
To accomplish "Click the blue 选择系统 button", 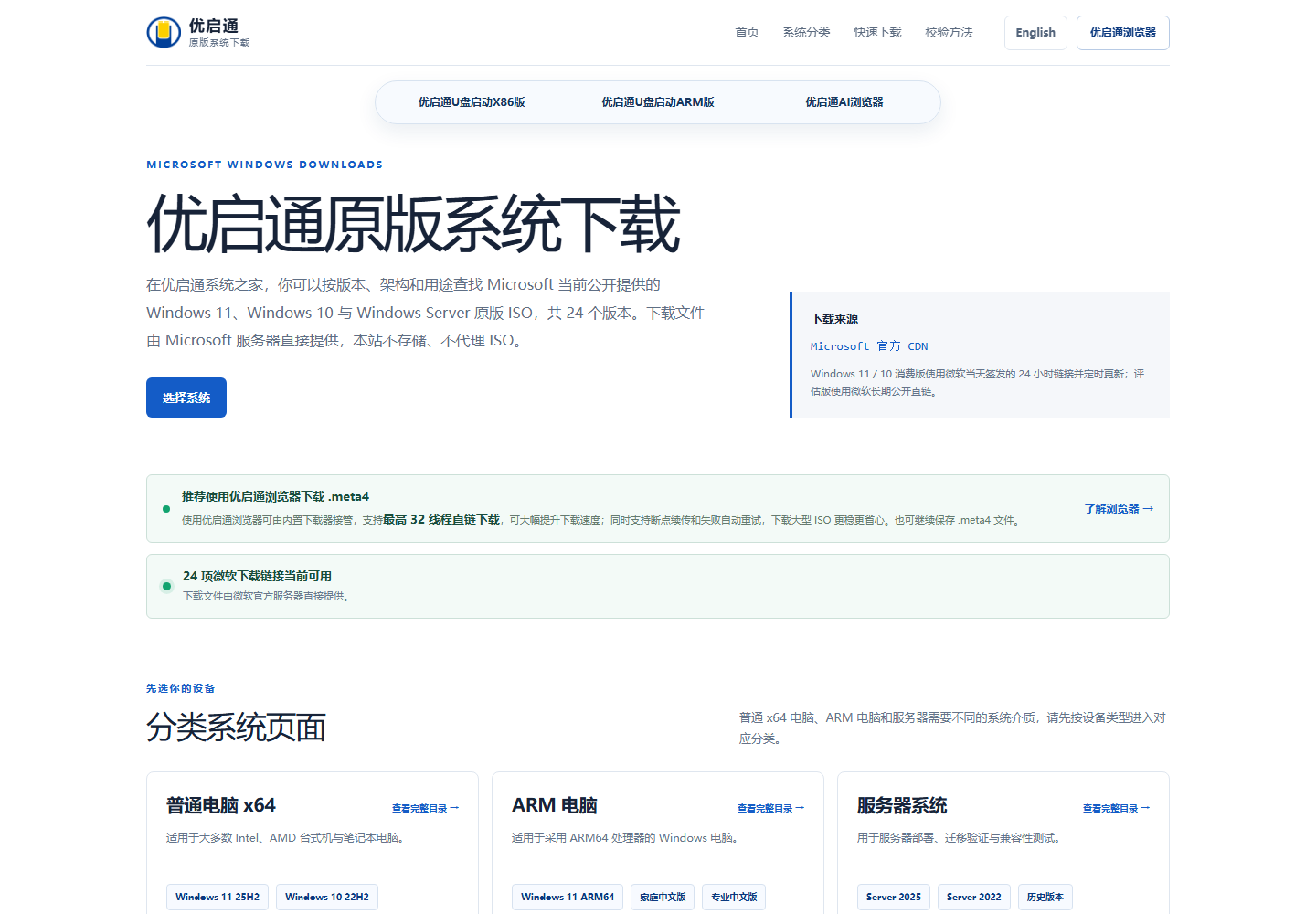I will 186,398.
